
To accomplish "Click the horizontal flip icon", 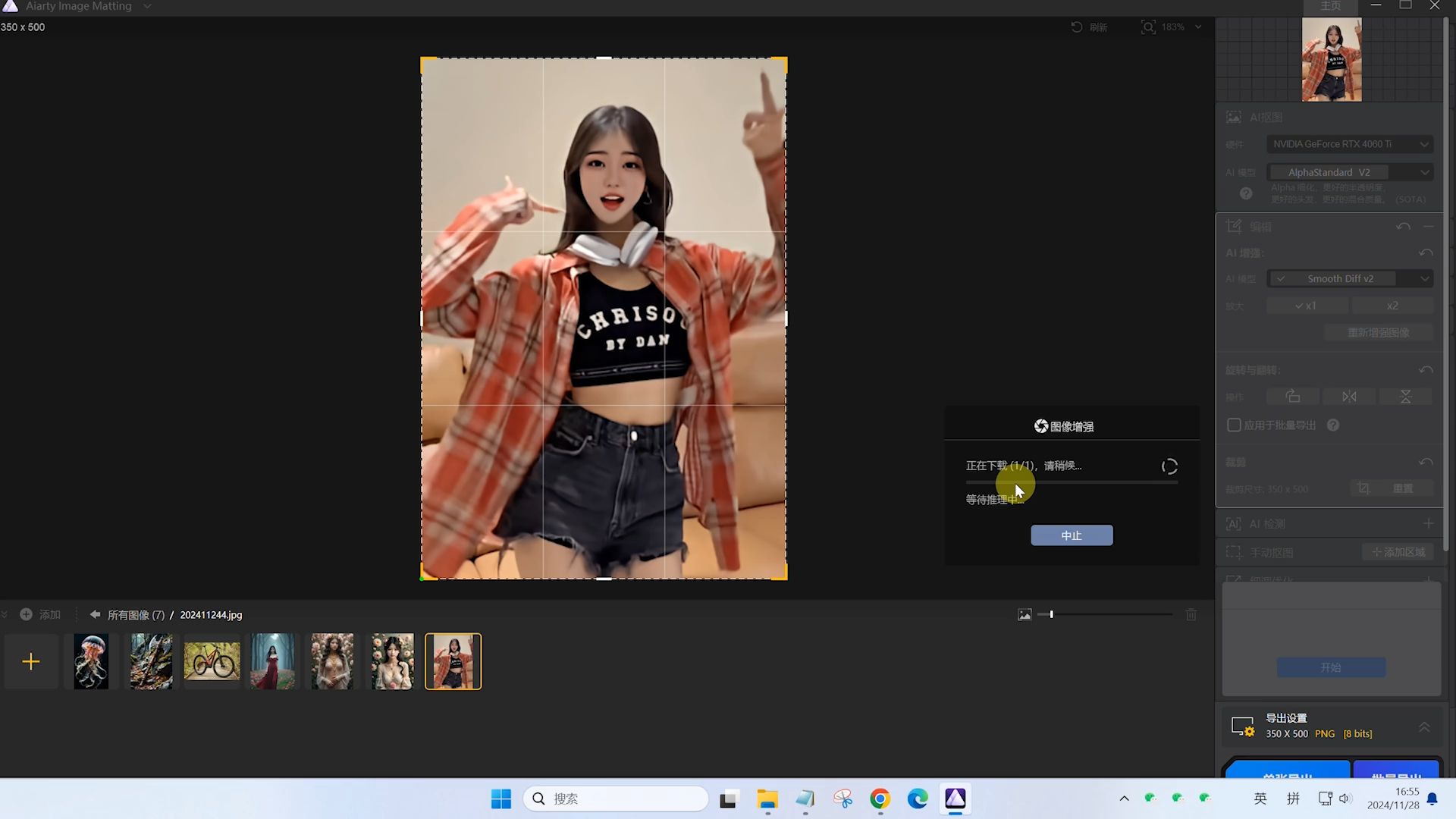I will point(1349,397).
